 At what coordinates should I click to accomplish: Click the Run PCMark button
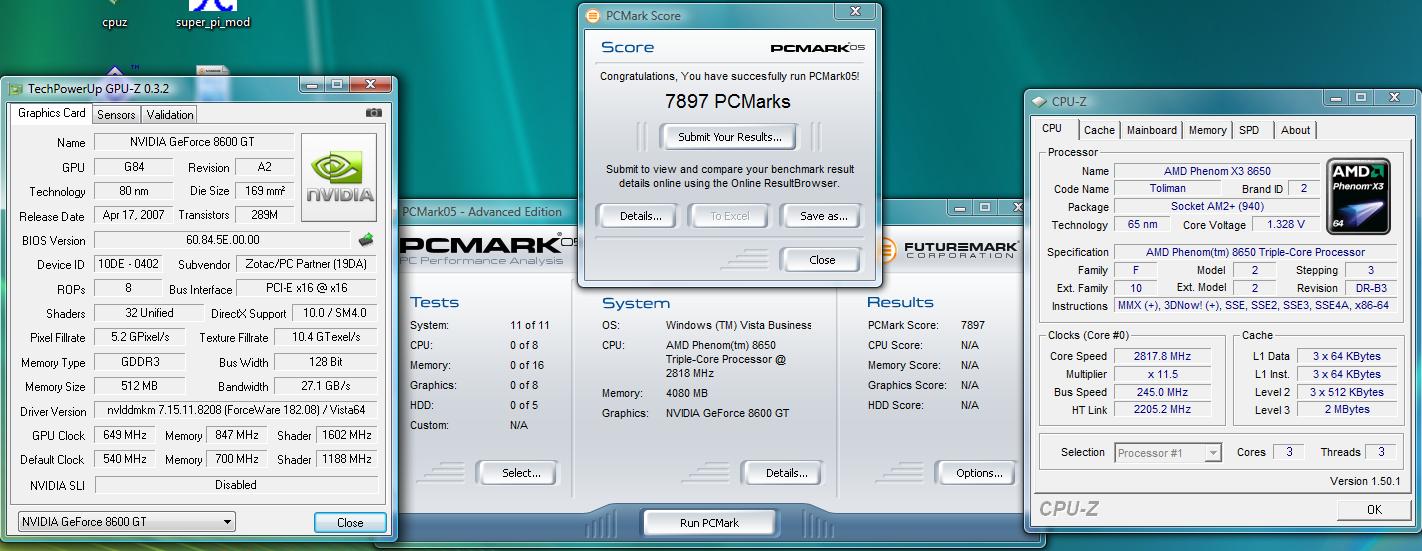[x=709, y=523]
